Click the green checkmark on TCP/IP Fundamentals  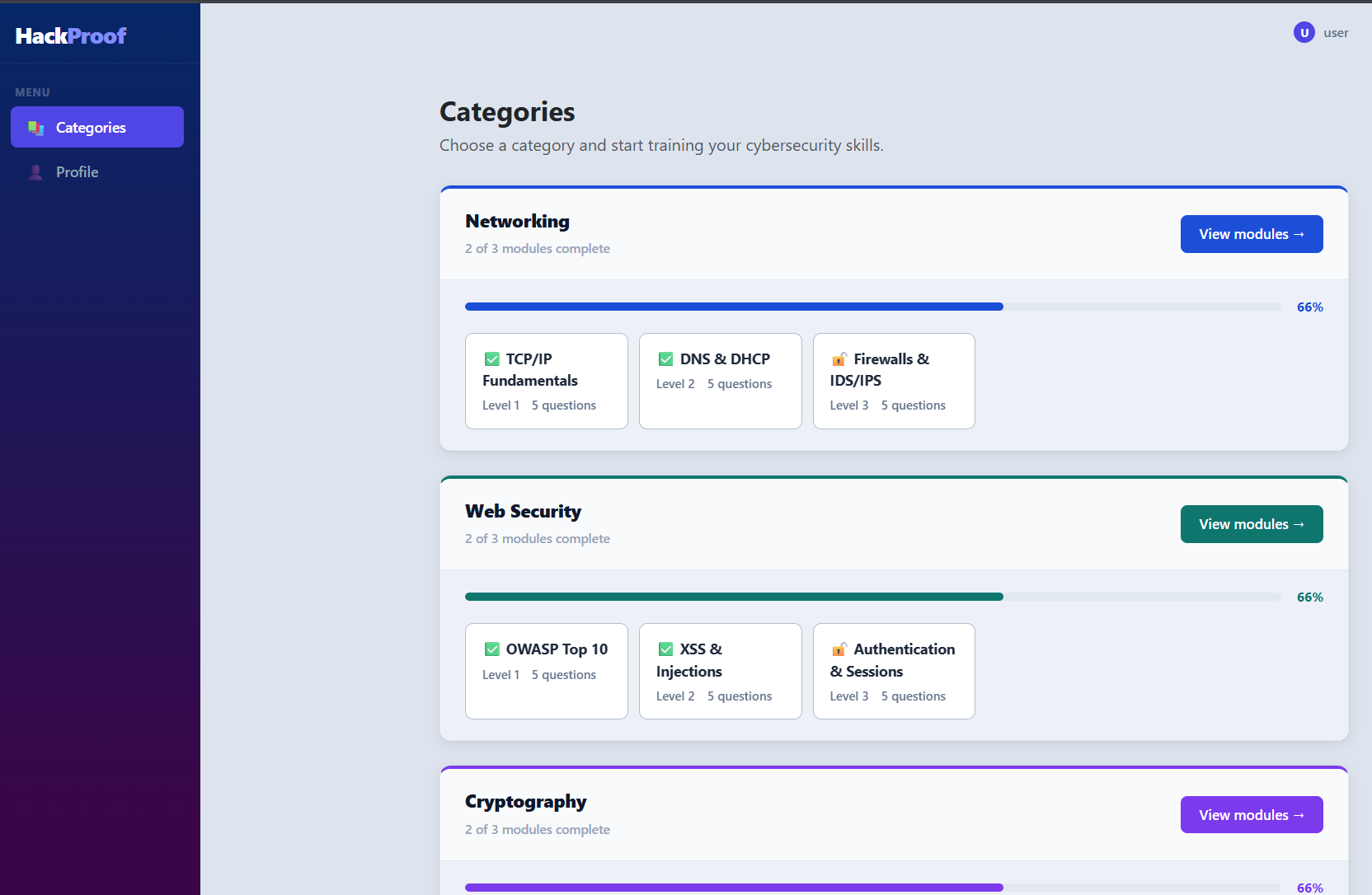point(492,358)
